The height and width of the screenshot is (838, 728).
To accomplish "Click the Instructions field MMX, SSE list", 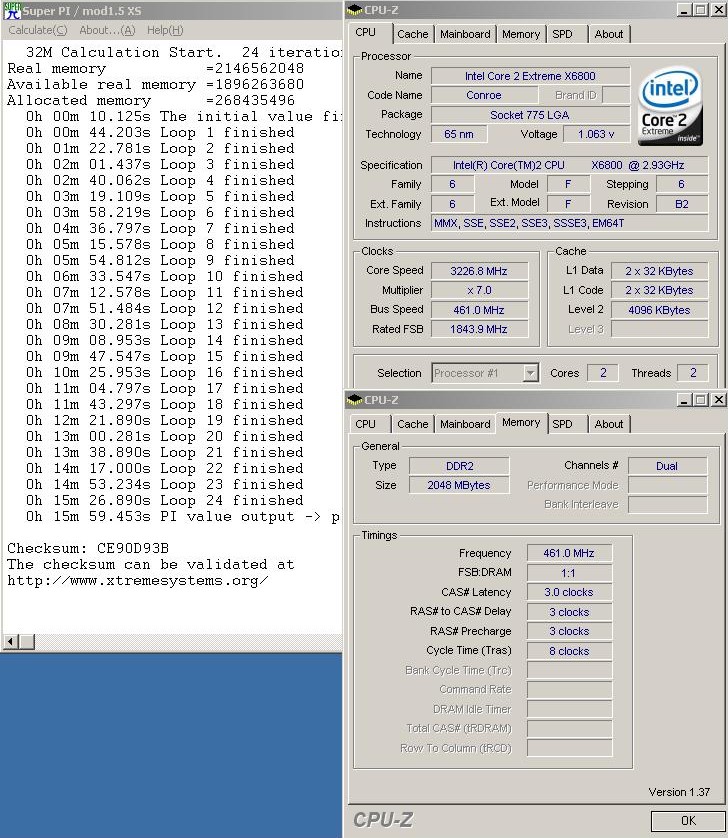I will click(x=569, y=223).
